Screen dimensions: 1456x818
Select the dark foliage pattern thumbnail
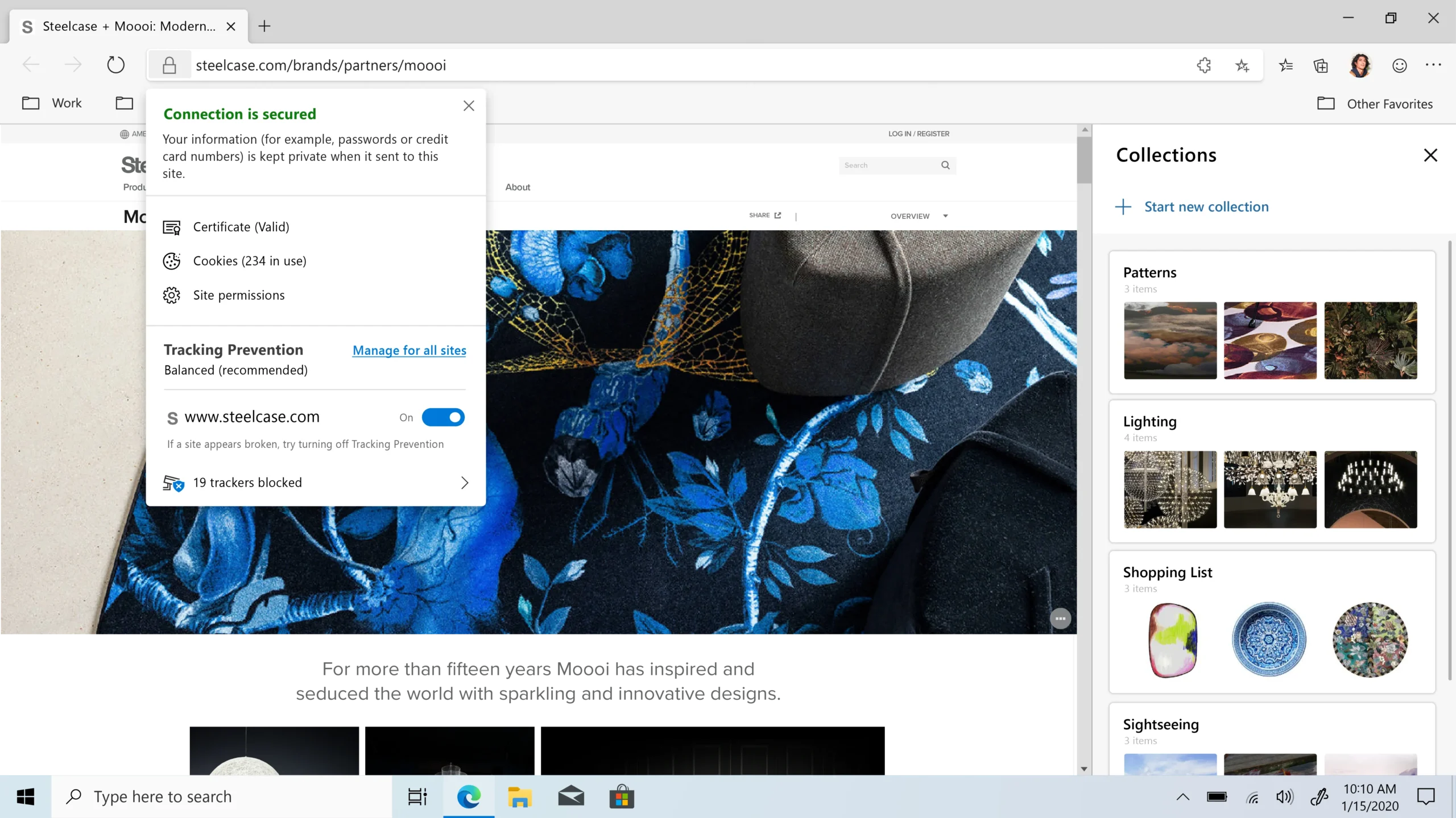pos(1371,341)
